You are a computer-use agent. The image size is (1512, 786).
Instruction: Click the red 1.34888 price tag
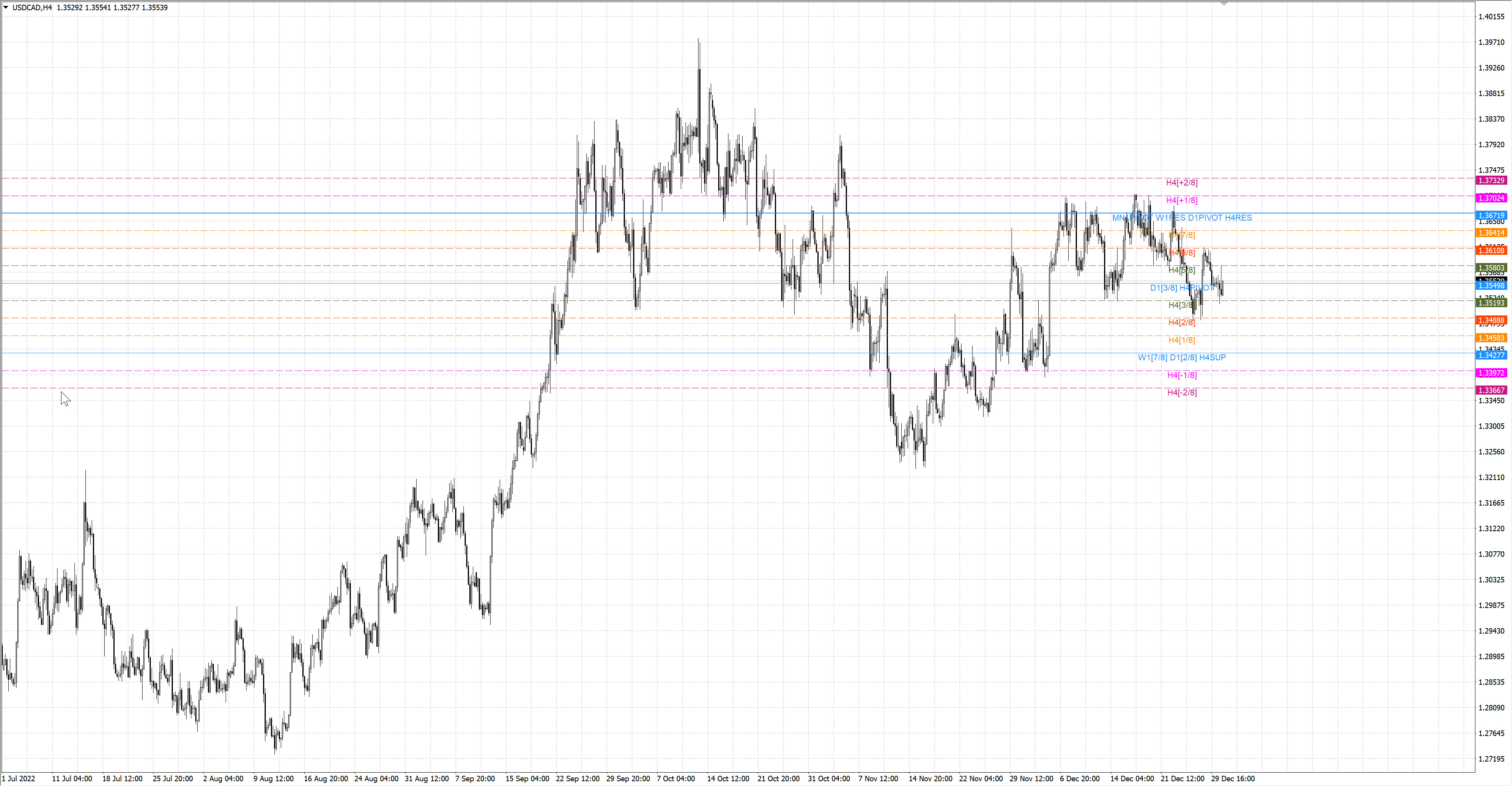1491,321
